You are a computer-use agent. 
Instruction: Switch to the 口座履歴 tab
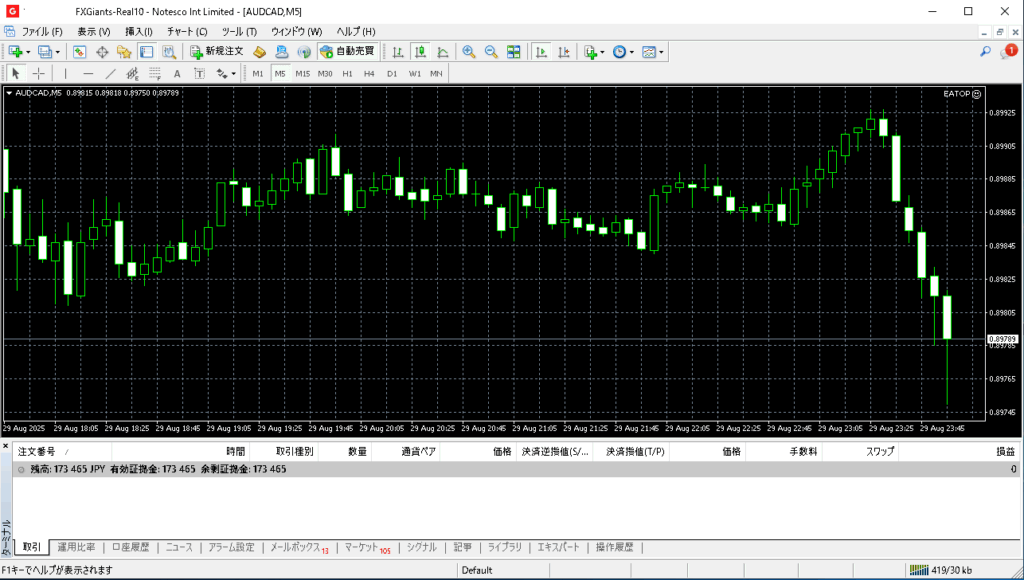(130, 547)
